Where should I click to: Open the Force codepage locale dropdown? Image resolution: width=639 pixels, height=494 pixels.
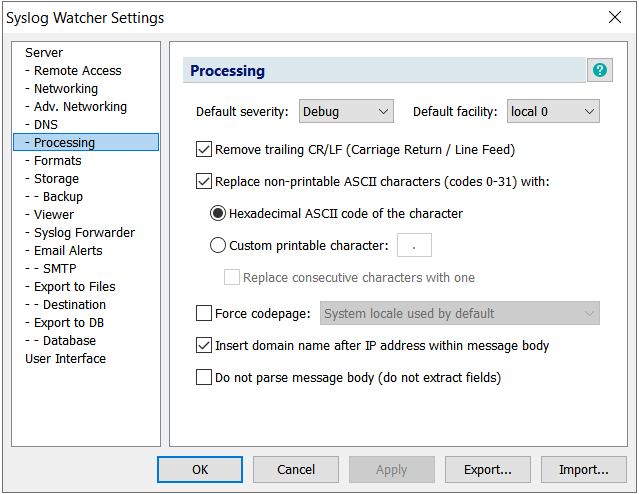460,313
